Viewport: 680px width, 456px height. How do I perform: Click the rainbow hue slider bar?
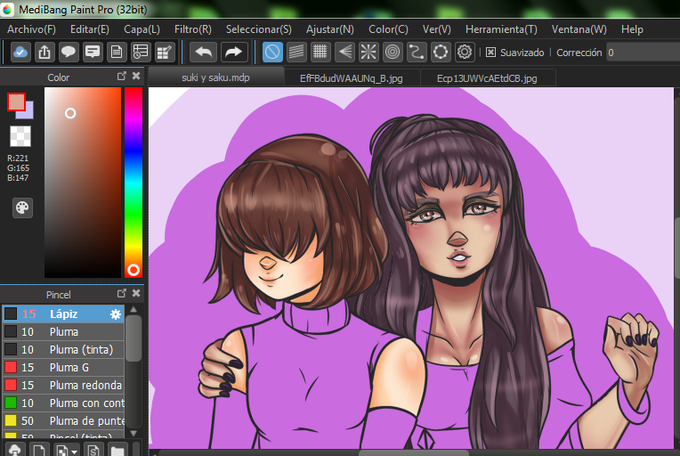coord(134,182)
